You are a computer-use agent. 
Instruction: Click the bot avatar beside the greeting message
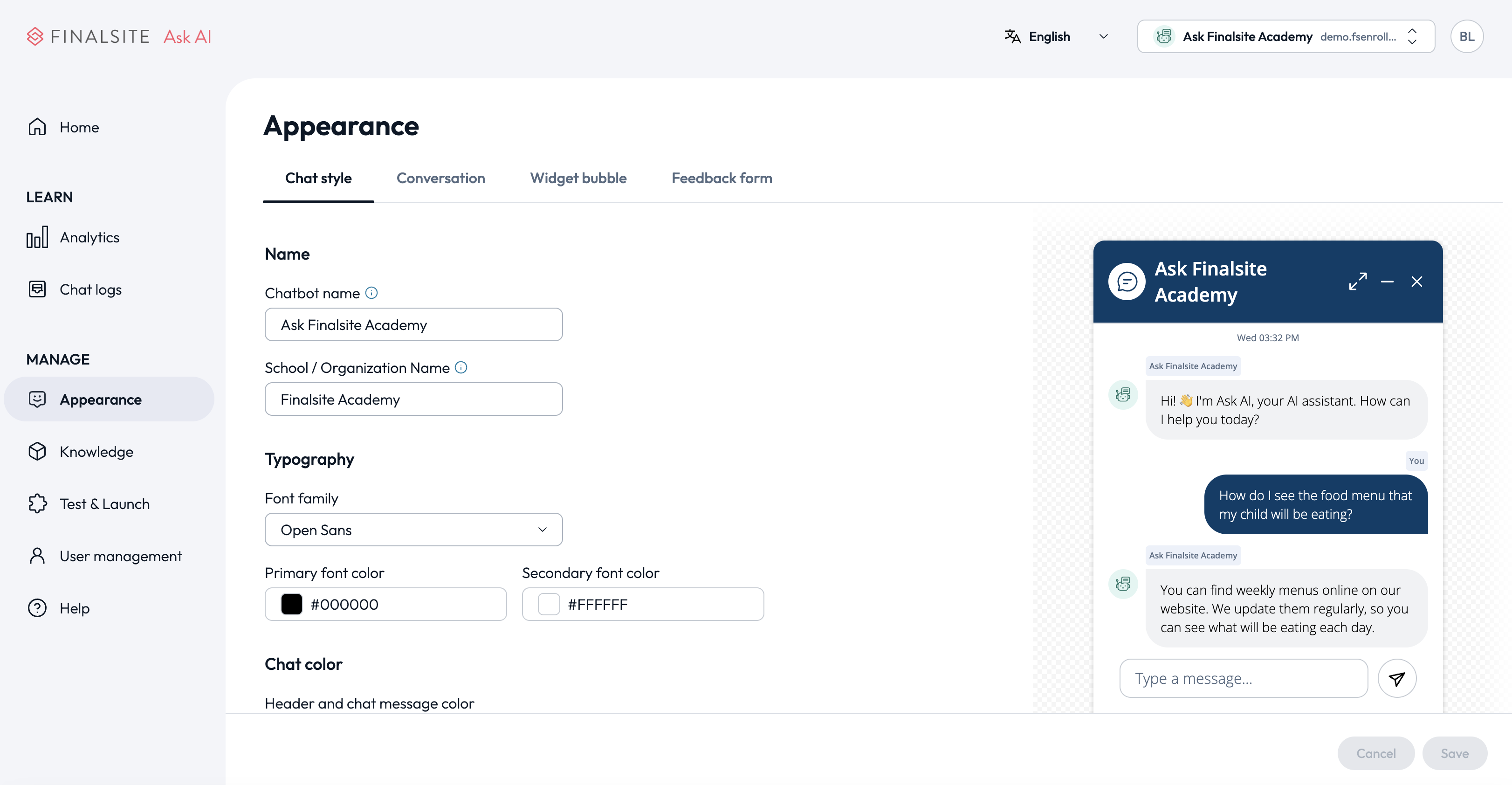(x=1123, y=394)
